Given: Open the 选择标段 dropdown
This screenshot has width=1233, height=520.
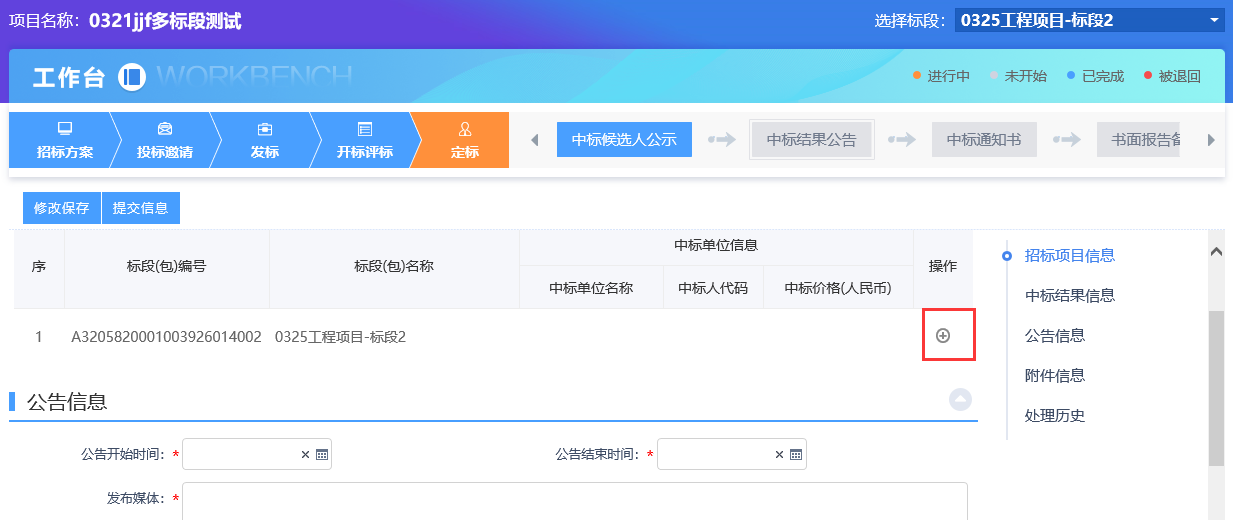Looking at the screenshot, I should click(1089, 21).
